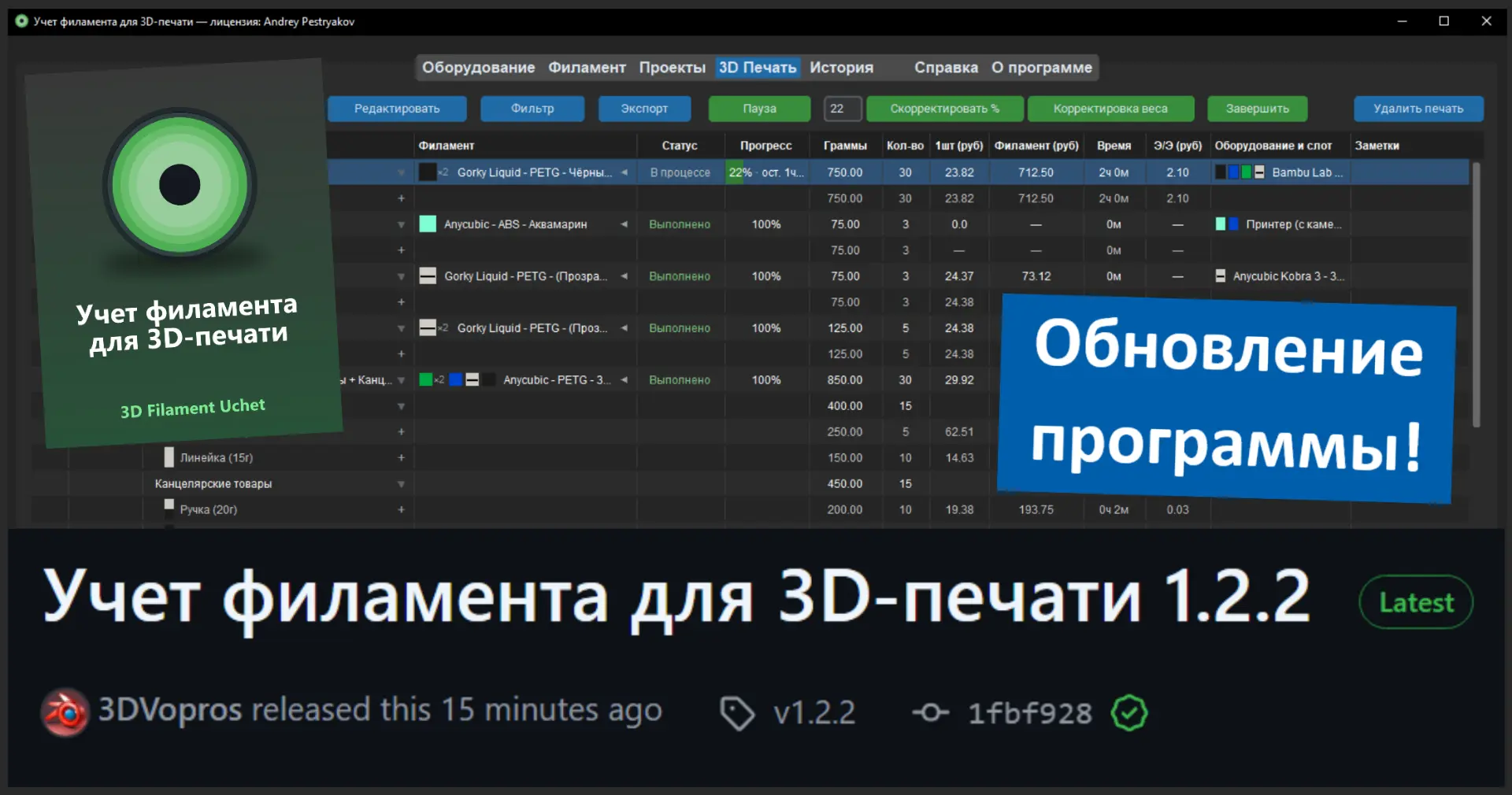The image size is (1512, 795).
Task: Open the Справка menu
Action: click(x=946, y=68)
